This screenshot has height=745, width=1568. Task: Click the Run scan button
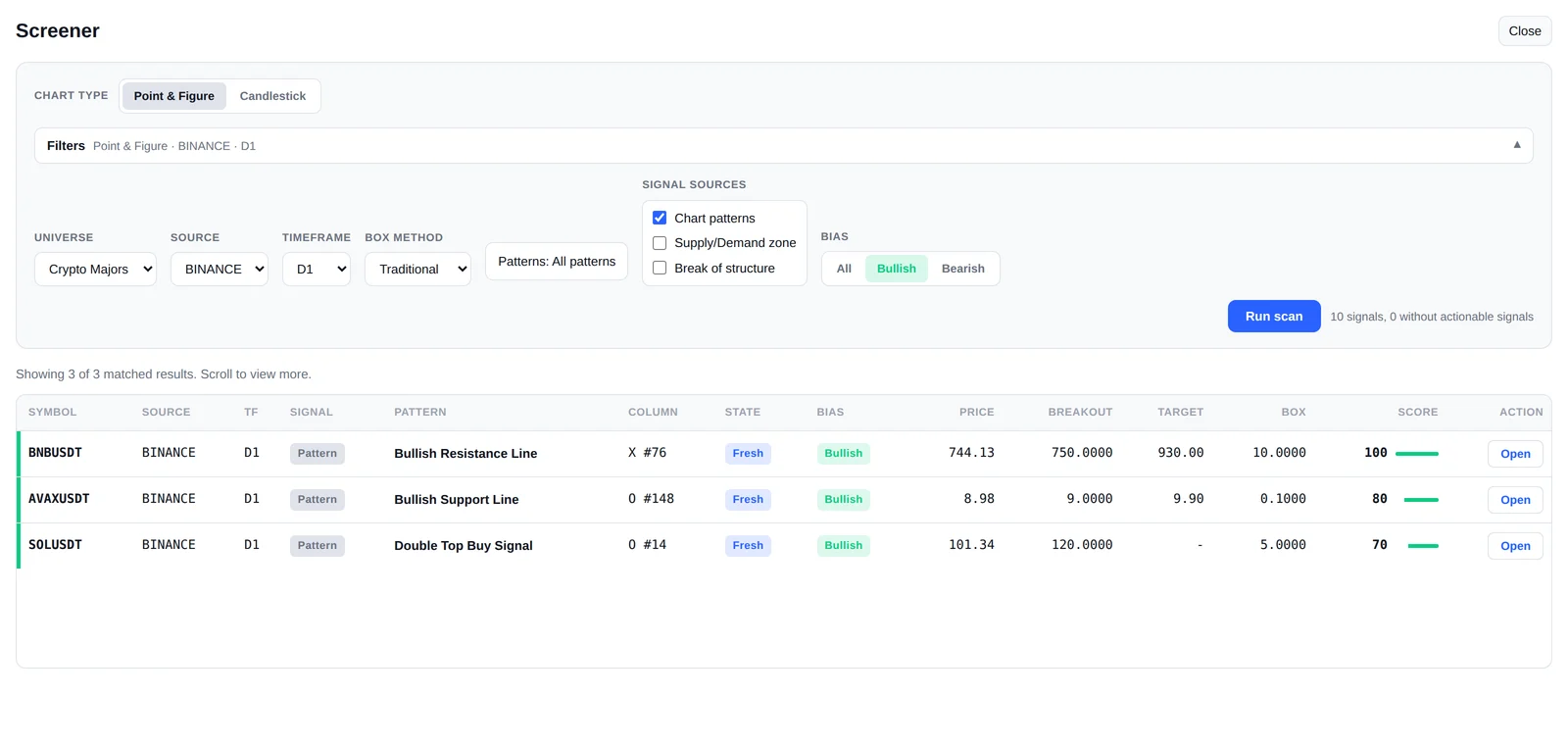coord(1274,317)
